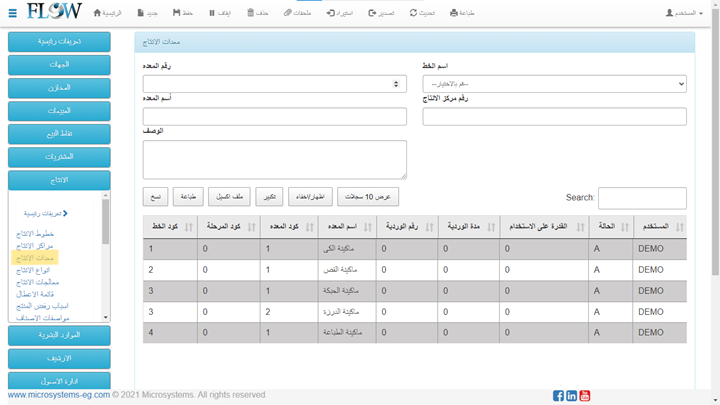
Task: Open the line name (اسم الخط) dropdown
Action: click(554, 84)
